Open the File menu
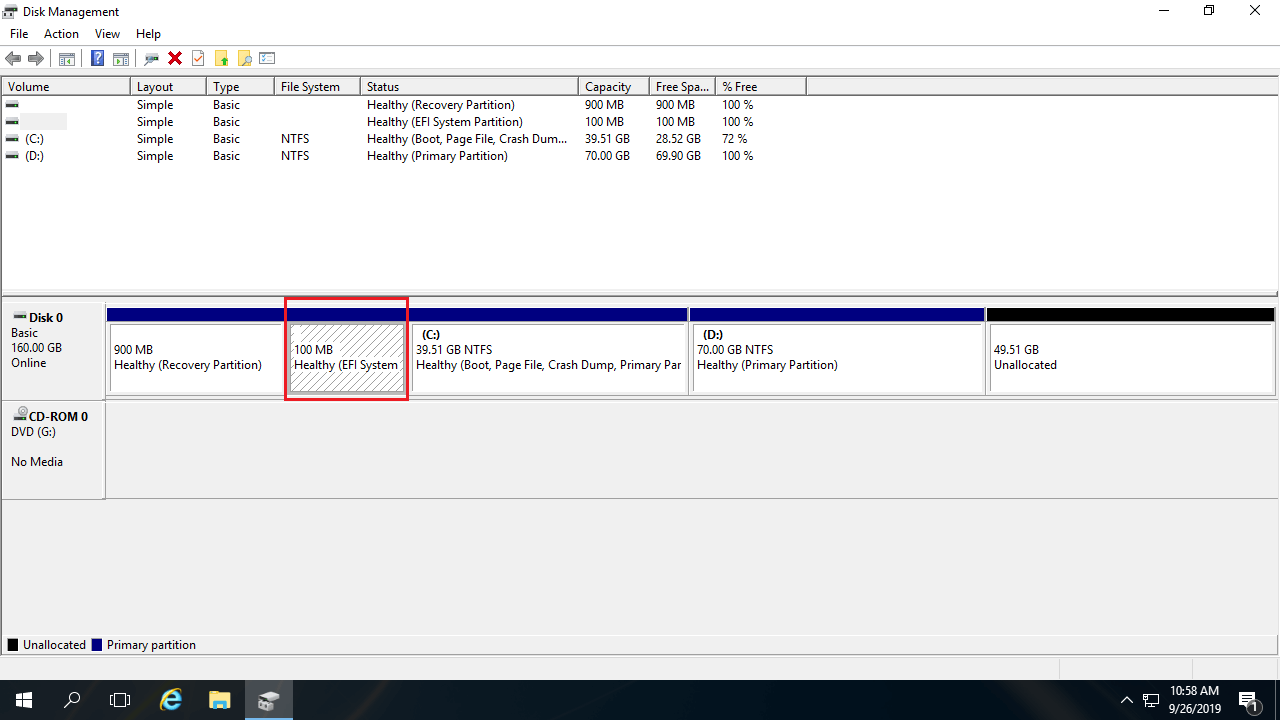Image resolution: width=1280 pixels, height=720 pixels. click(19, 34)
